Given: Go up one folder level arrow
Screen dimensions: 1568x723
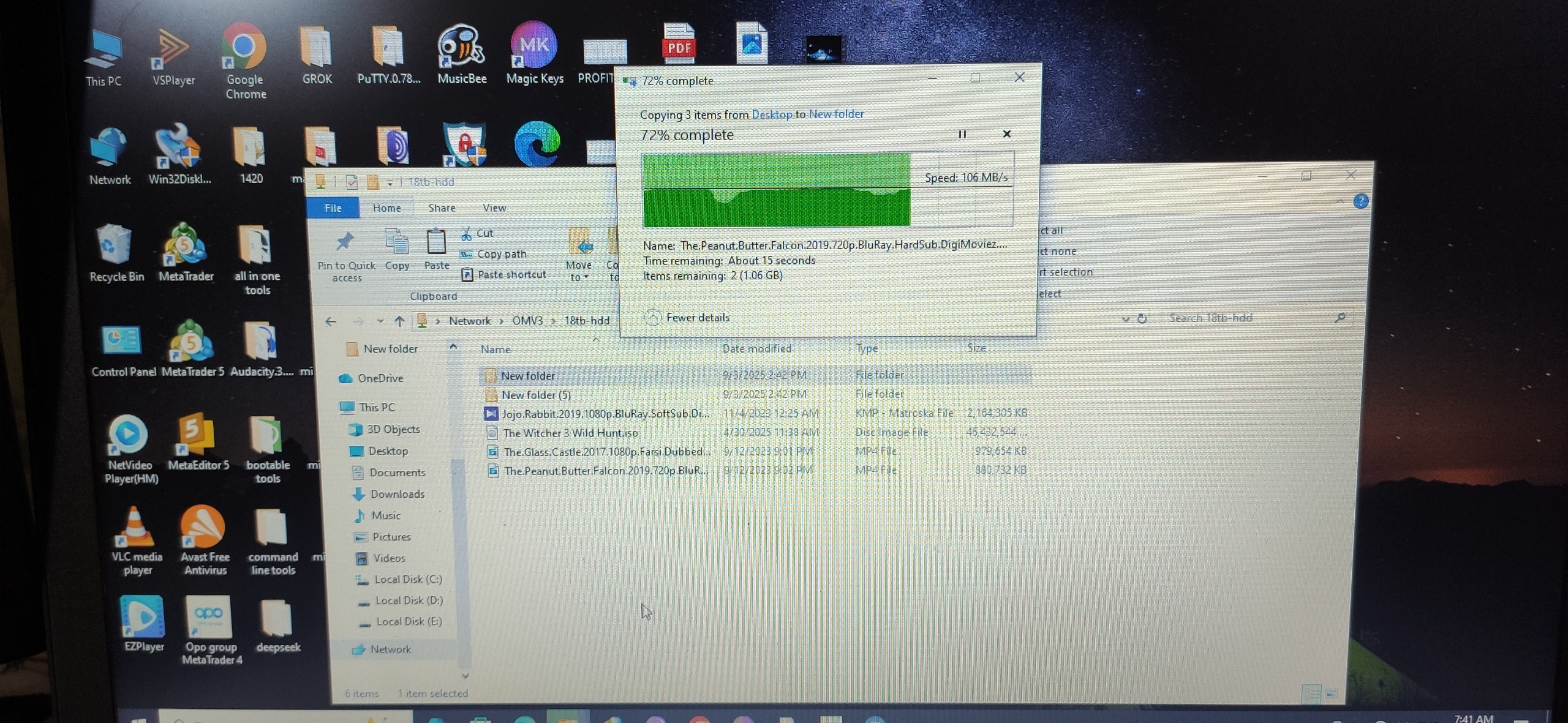Looking at the screenshot, I should click(x=399, y=321).
